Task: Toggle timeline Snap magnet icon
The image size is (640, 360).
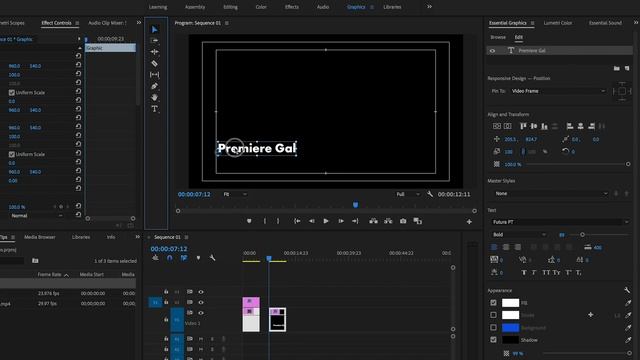Action: (x=170, y=258)
